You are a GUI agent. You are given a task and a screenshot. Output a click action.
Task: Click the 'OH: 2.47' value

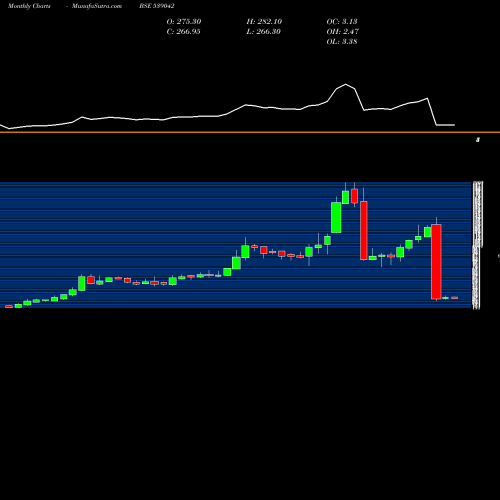coord(342,31)
